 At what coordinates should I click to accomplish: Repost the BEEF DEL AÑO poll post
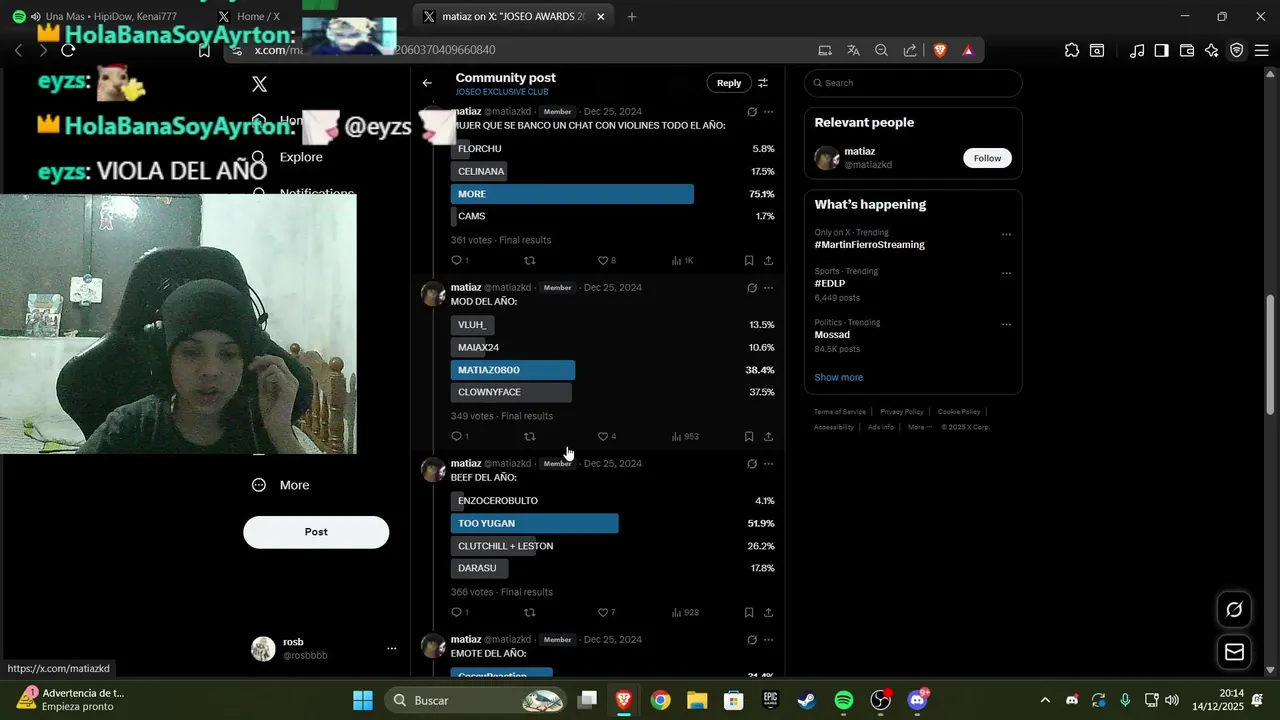(530, 613)
